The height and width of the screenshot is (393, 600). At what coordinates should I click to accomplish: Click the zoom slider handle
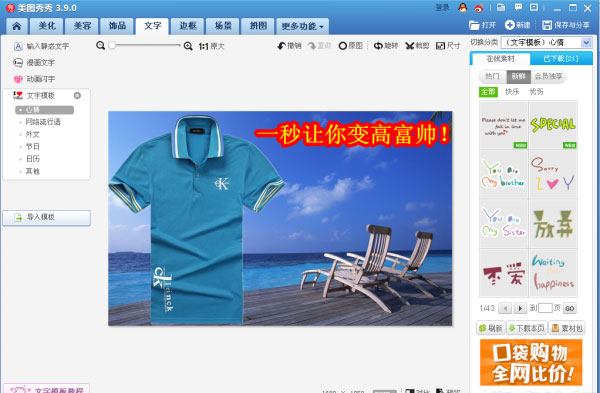[x=112, y=46]
